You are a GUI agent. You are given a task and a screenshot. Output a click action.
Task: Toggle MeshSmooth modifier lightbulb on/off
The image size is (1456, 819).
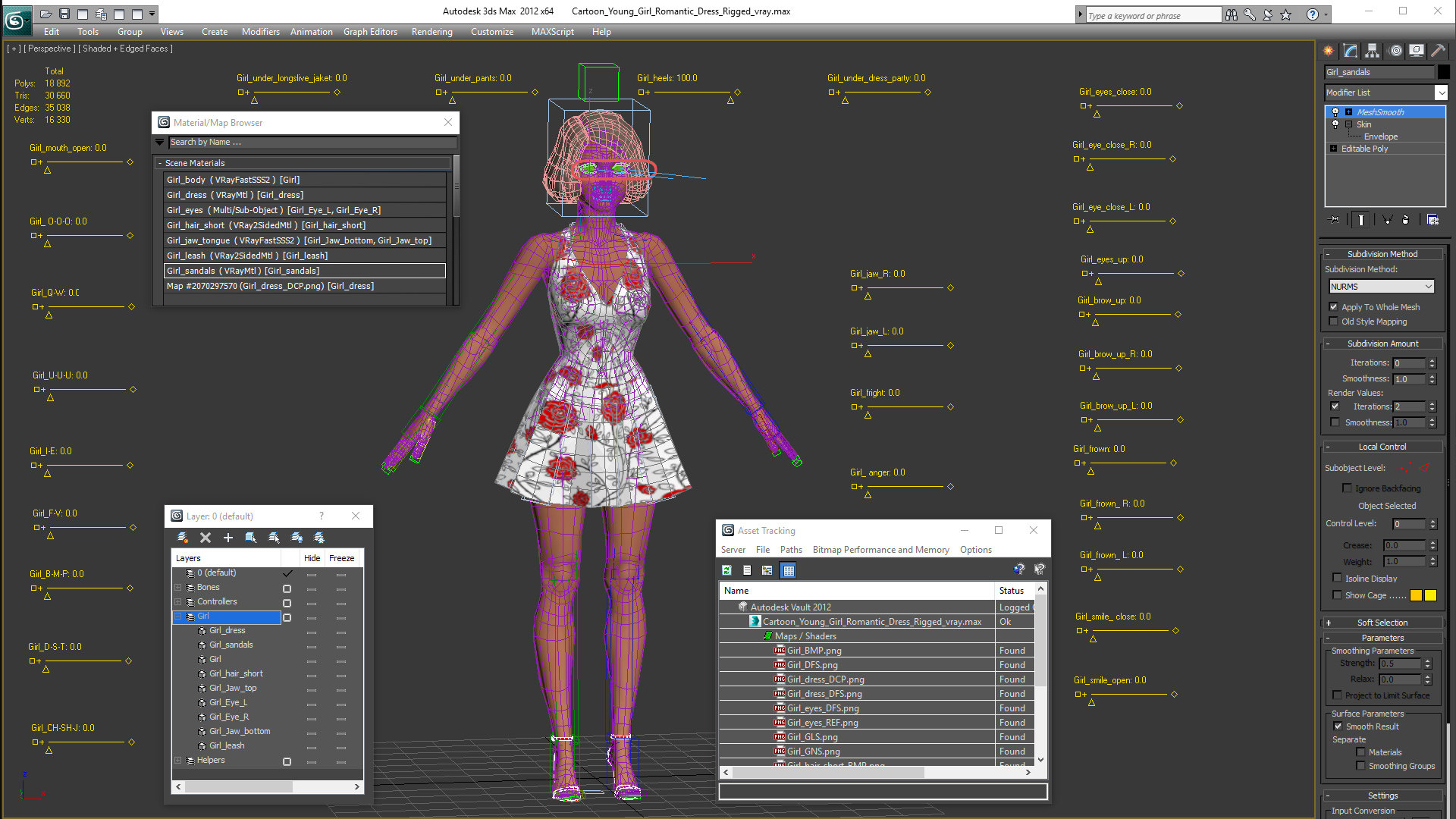1335,112
